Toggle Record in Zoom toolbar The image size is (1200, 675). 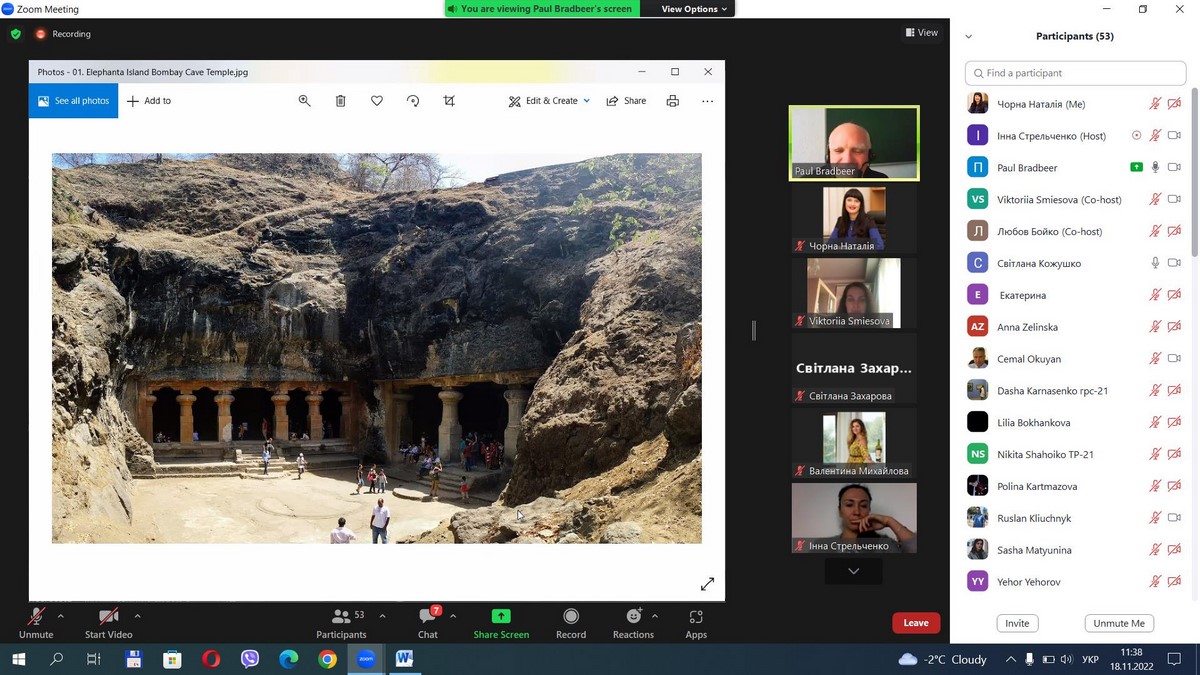[571, 617]
